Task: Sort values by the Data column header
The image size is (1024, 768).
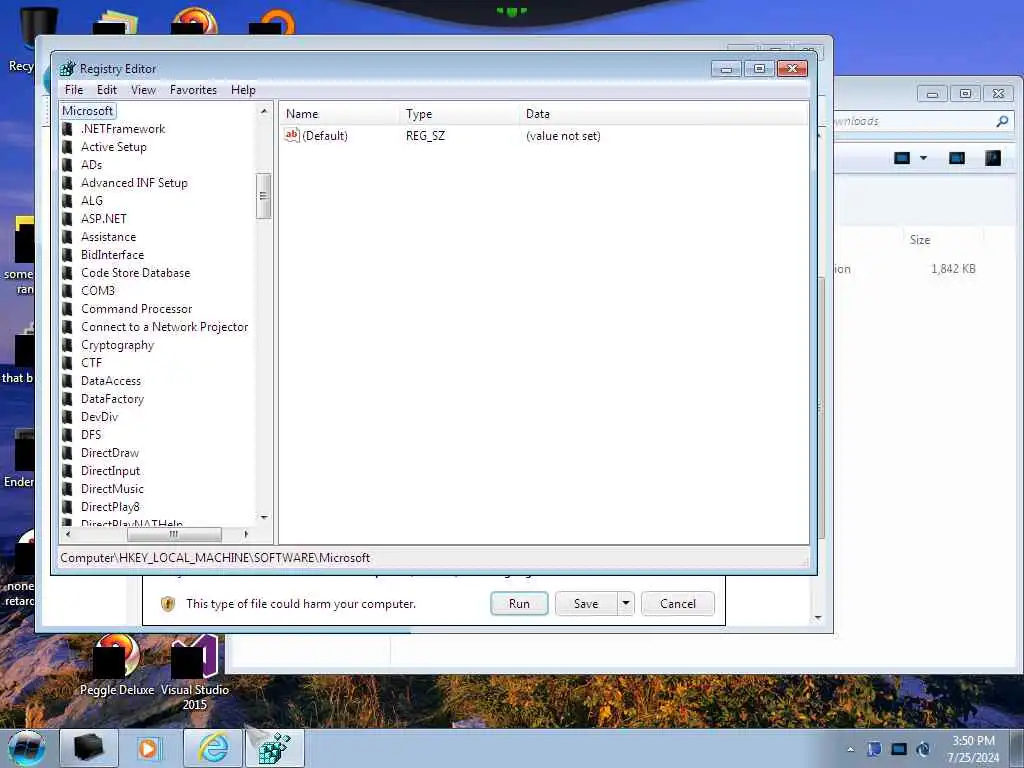Action: click(663, 114)
